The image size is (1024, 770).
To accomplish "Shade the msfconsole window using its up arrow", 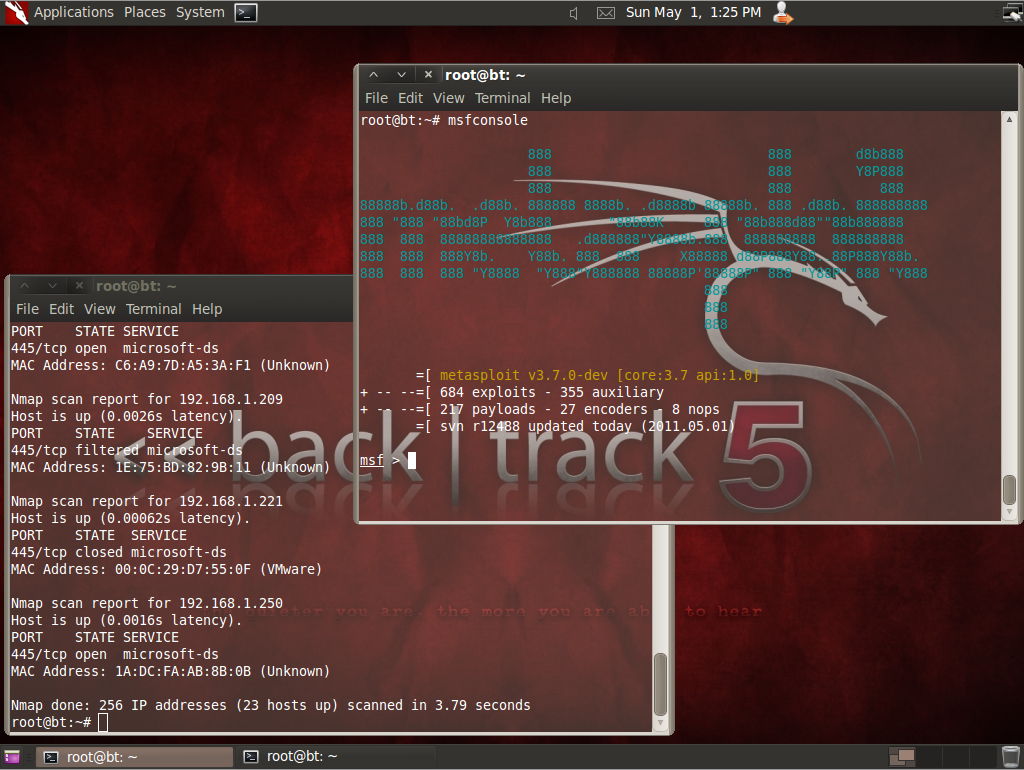I will [x=375, y=74].
